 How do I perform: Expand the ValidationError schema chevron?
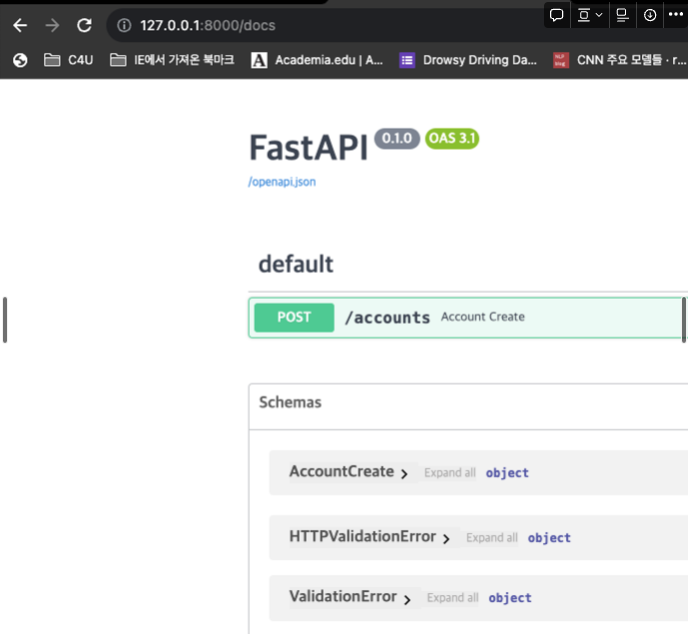407,599
